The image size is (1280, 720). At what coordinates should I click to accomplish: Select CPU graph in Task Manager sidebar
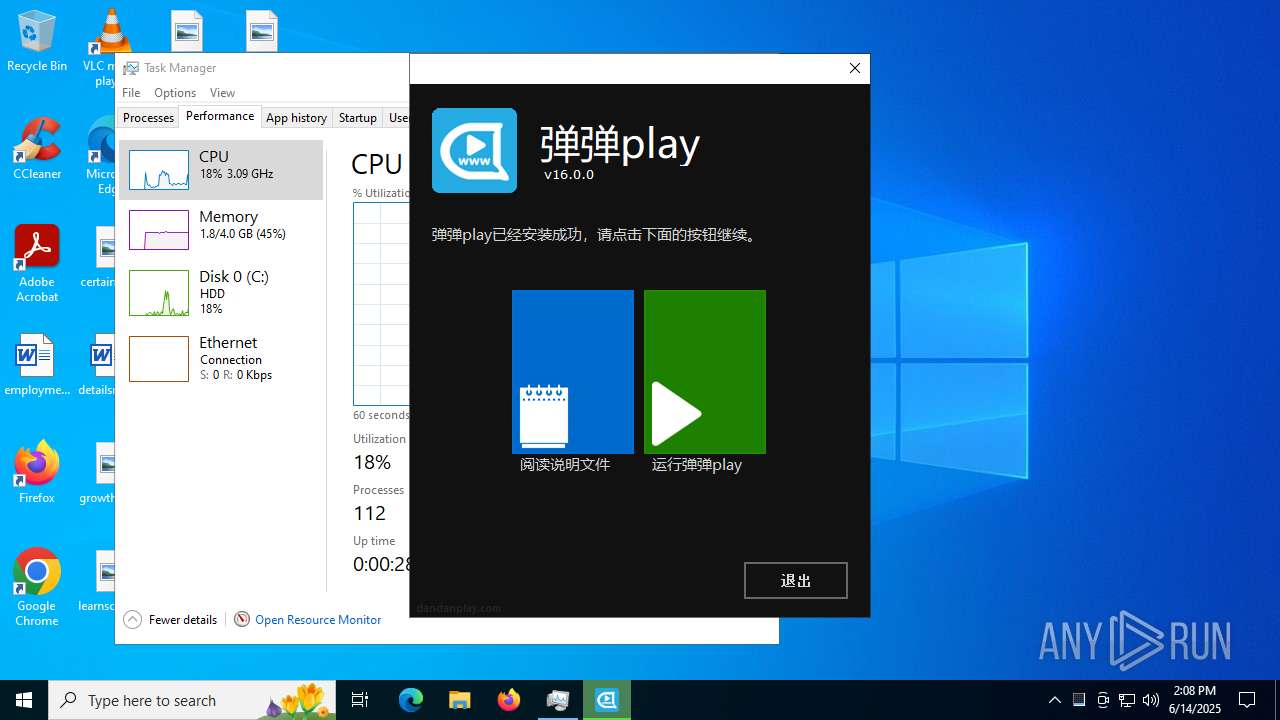[x=221, y=170]
